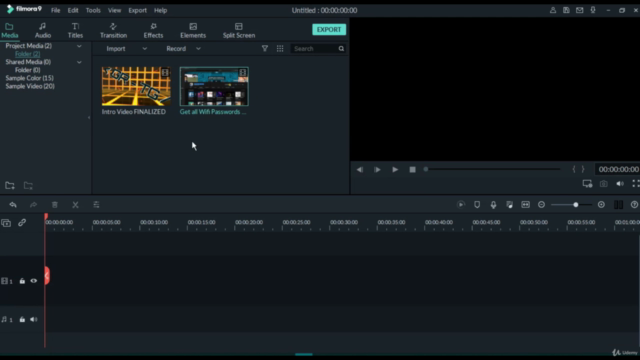Open preview display settings monitor icon
640x360 pixels.
pos(587,184)
